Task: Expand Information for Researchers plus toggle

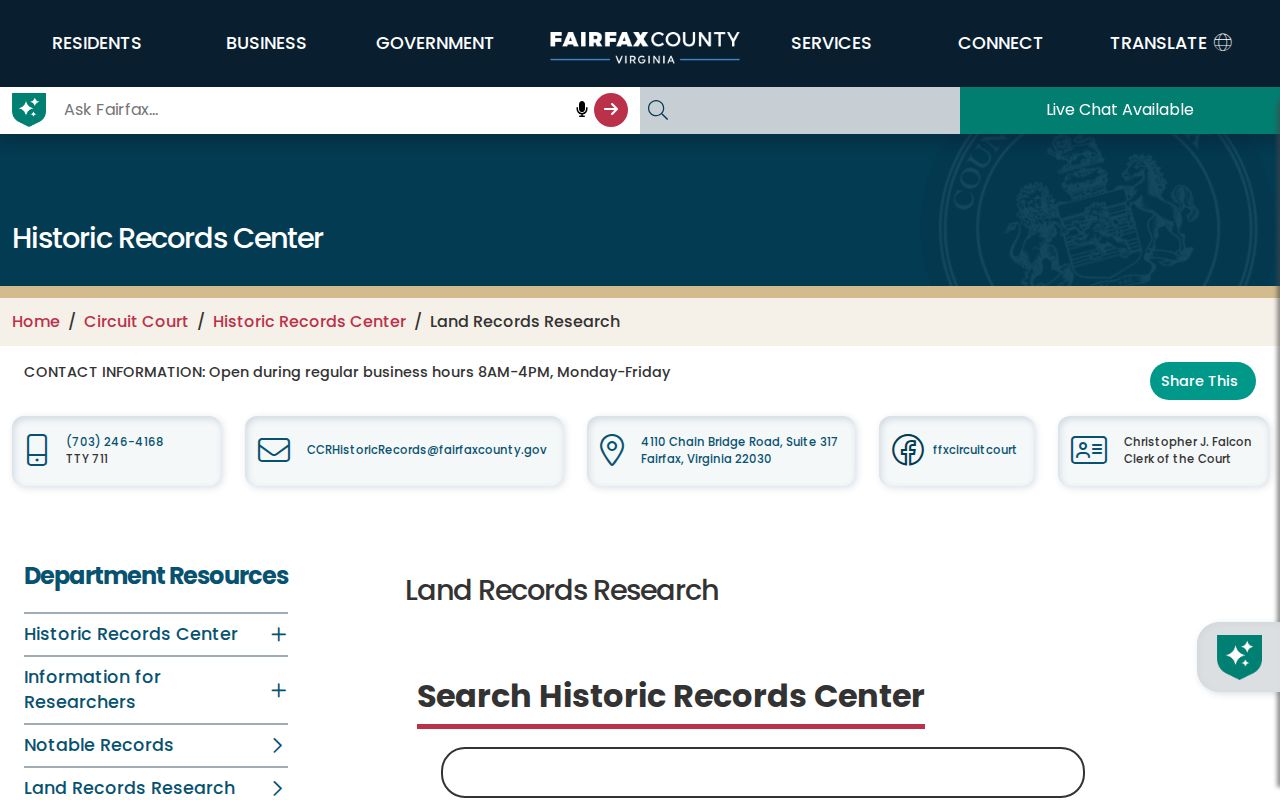Action: tap(279, 690)
